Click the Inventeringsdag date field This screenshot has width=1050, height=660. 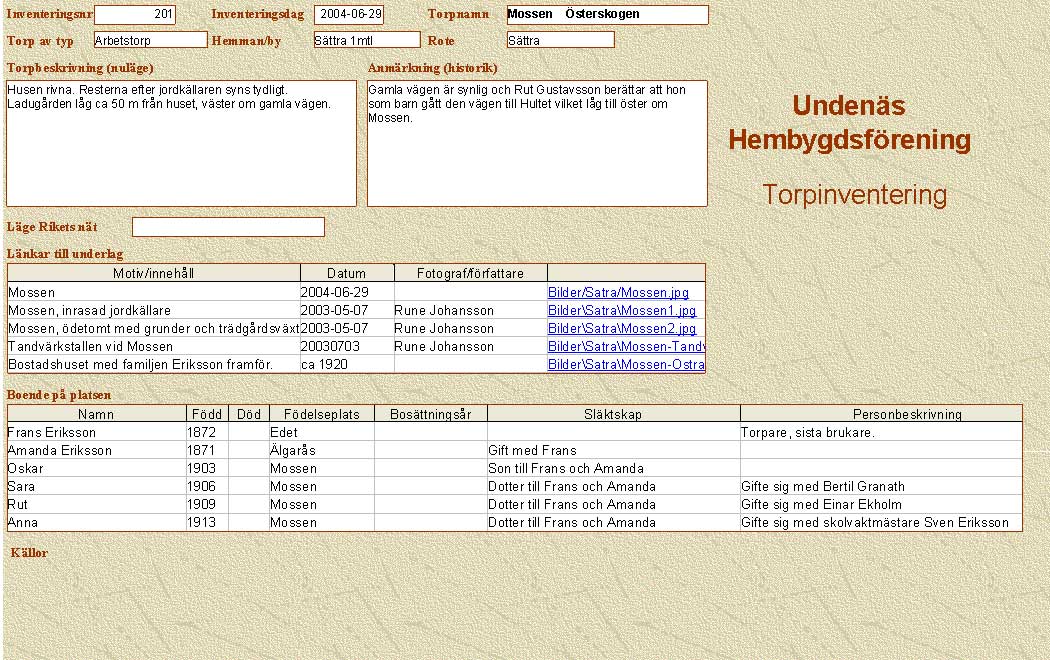pyautogui.click(x=348, y=14)
